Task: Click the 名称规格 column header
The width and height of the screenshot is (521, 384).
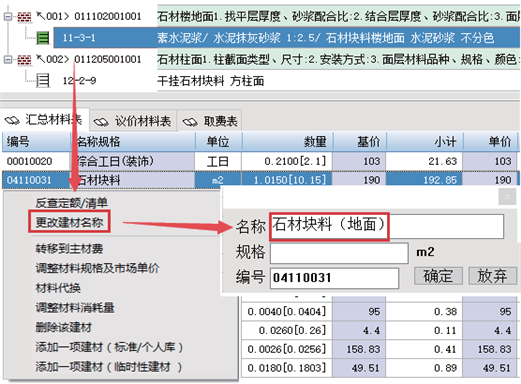Action: (x=133, y=142)
